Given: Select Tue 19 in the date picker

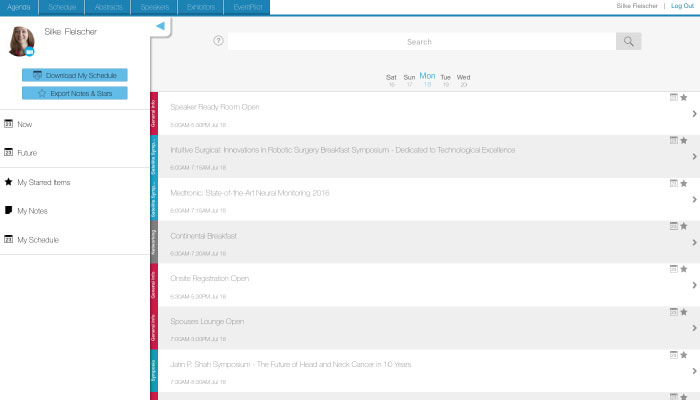Looking at the screenshot, I should [446, 80].
